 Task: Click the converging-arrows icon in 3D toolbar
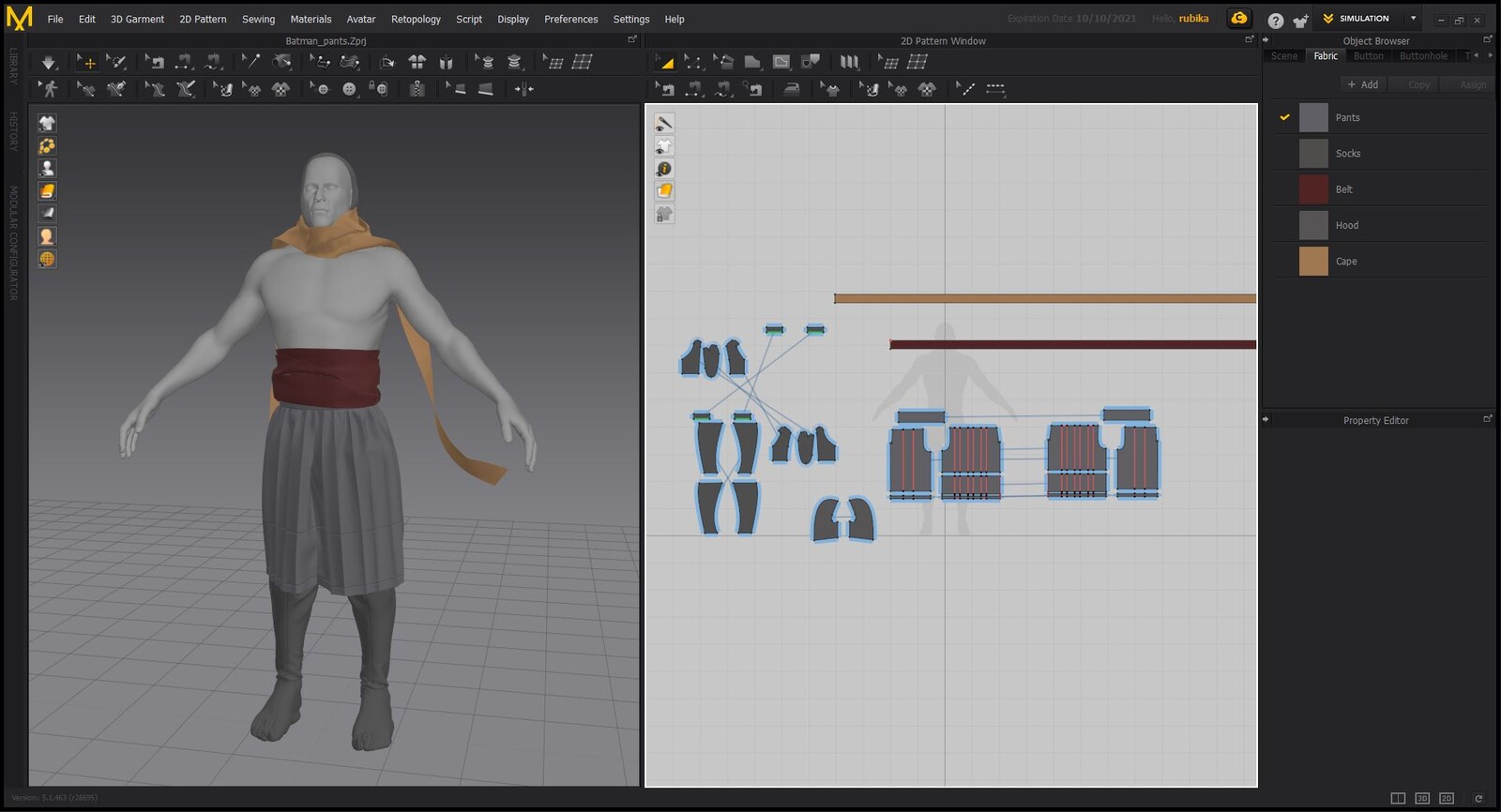pyautogui.click(x=523, y=89)
